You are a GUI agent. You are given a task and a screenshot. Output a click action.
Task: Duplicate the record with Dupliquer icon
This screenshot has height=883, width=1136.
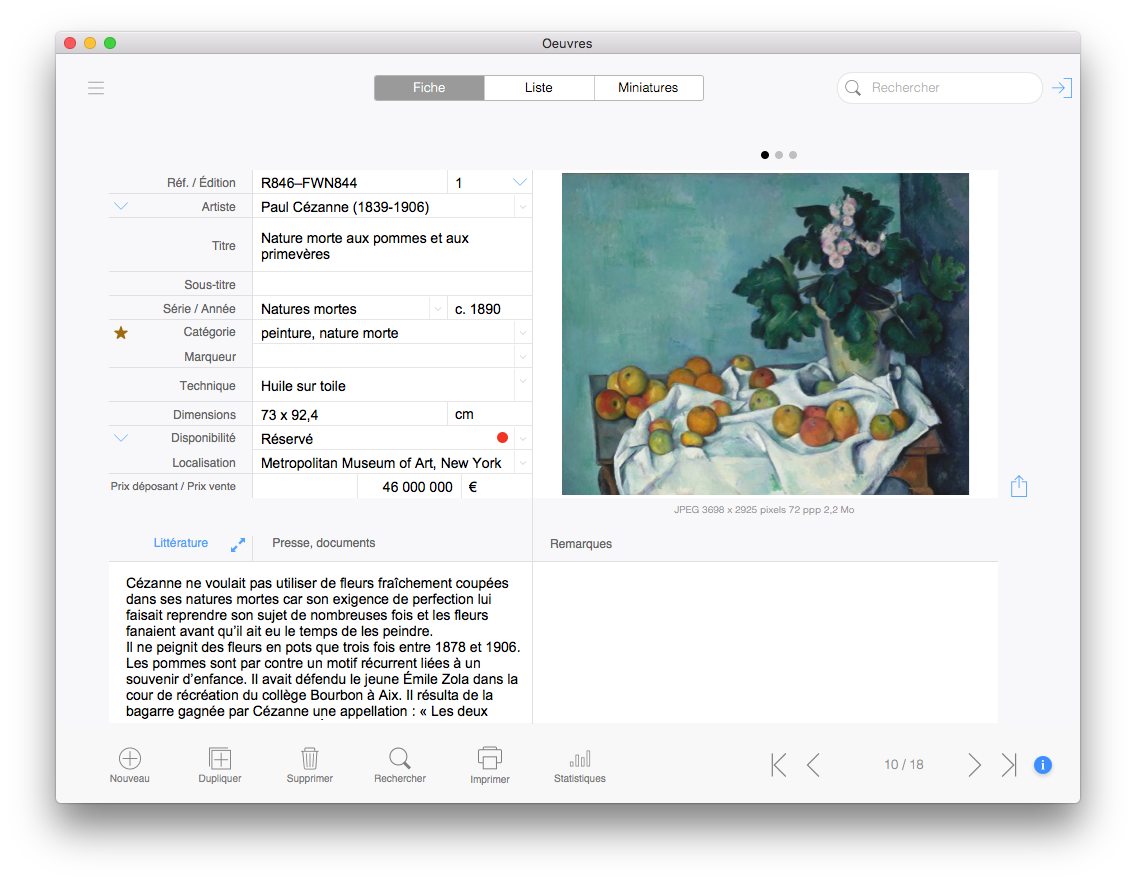[220, 759]
